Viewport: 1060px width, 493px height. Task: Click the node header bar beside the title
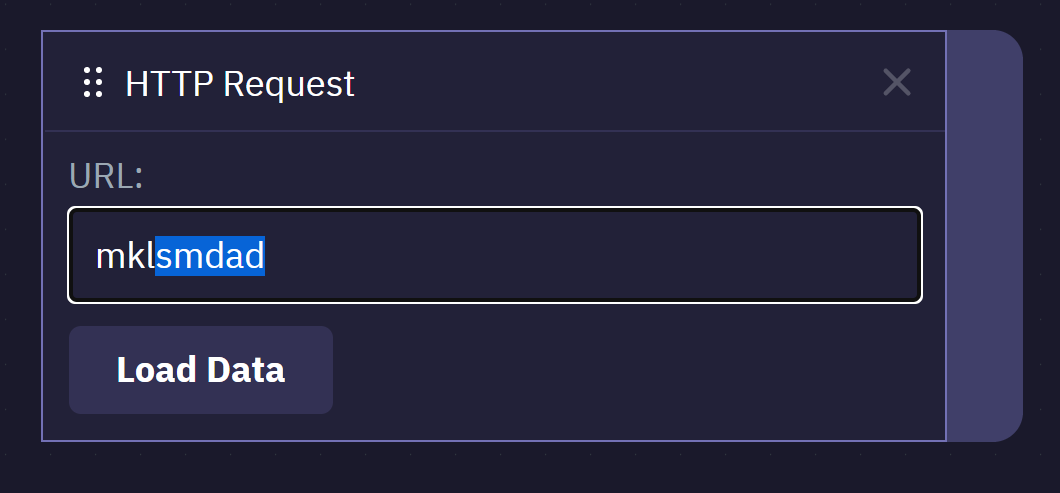click(608, 83)
